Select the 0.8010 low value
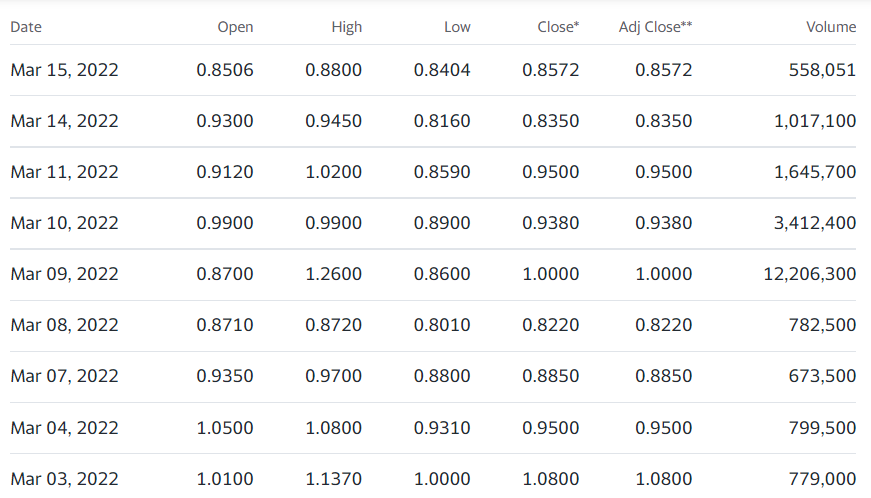This screenshot has width=871, height=498. 442,325
